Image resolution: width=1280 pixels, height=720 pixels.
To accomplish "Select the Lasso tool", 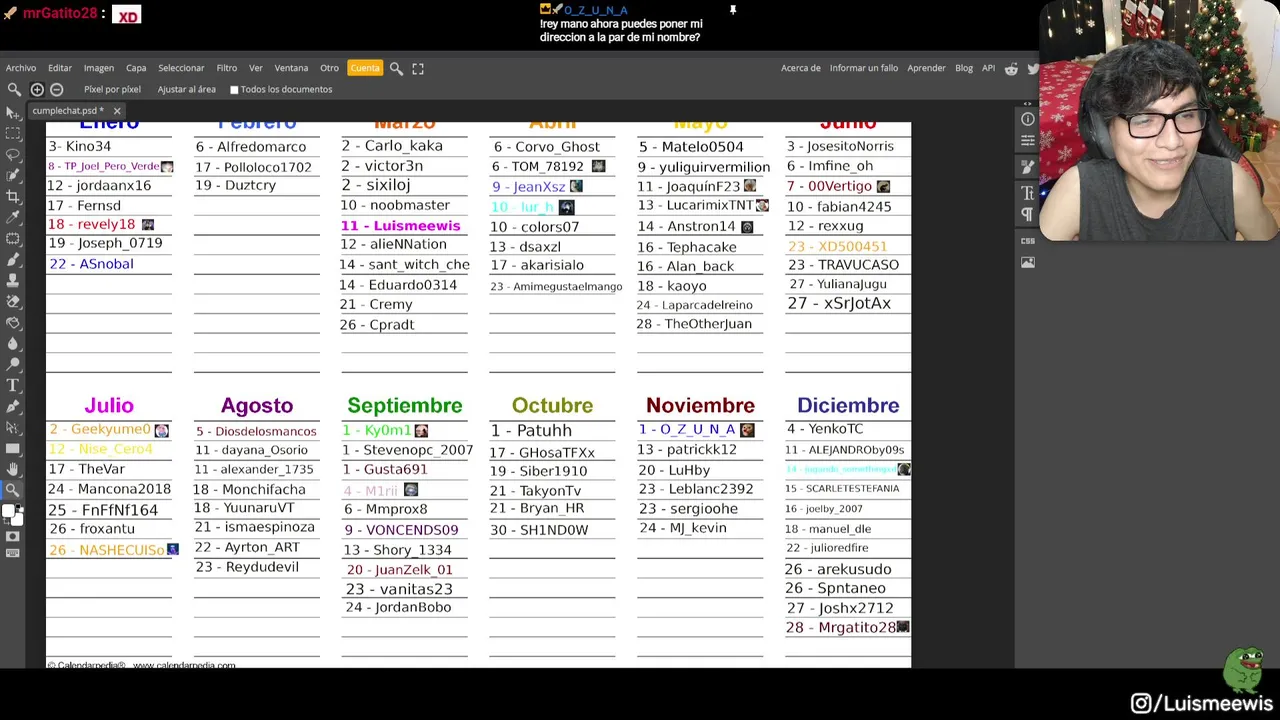I will (13, 155).
